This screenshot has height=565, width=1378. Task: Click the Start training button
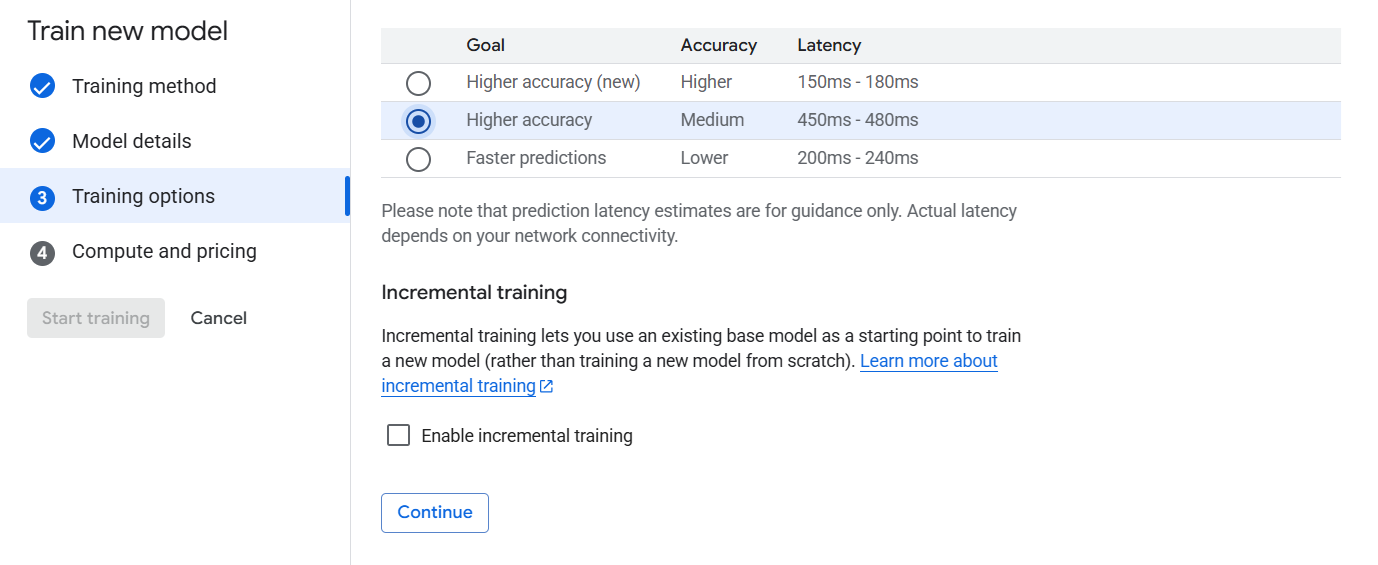click(x=96, y=318)
